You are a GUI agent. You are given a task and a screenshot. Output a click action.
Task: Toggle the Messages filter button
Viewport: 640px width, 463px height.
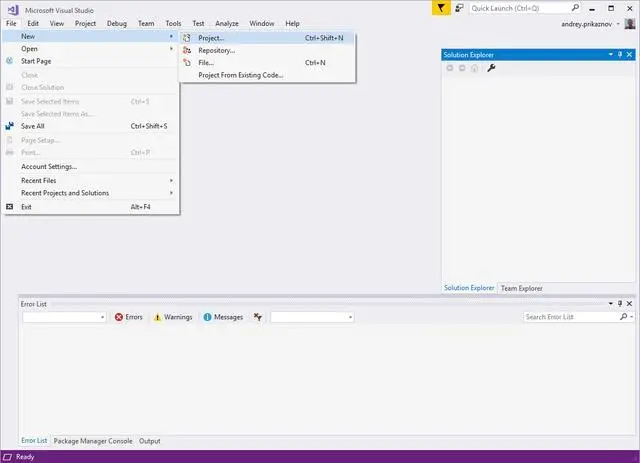[x=222, y=317]
